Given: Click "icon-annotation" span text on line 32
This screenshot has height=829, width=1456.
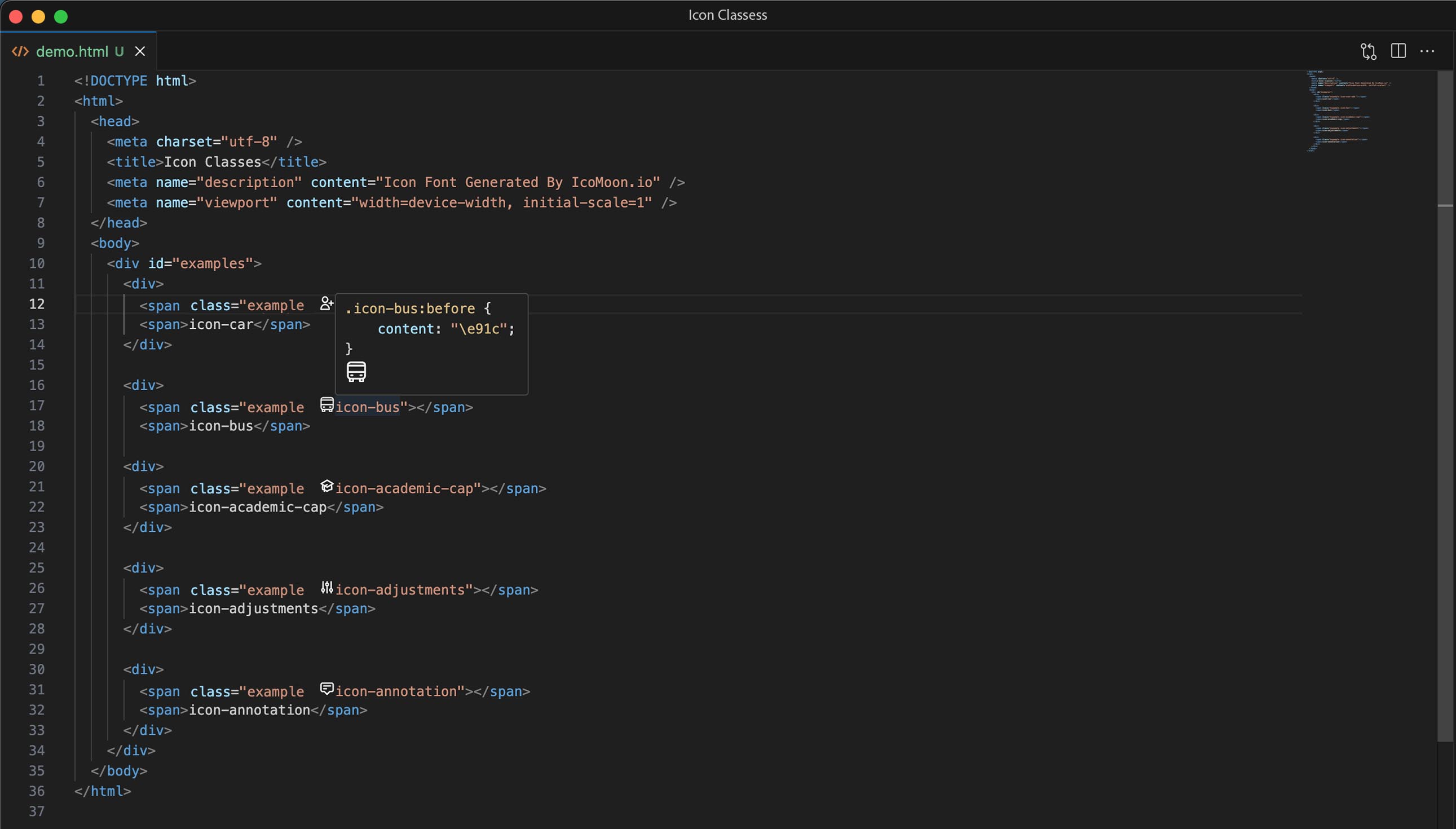Looking at the screenshot, I should click(249, 710).
